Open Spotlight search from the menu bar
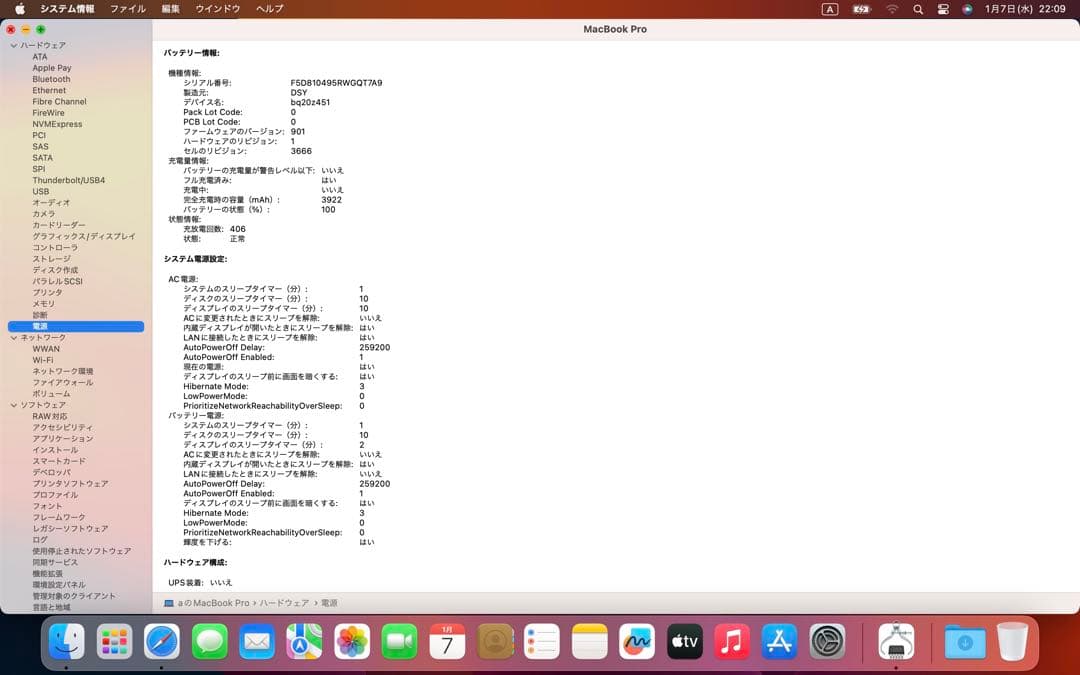1080x675 pixels. (917, 9)
